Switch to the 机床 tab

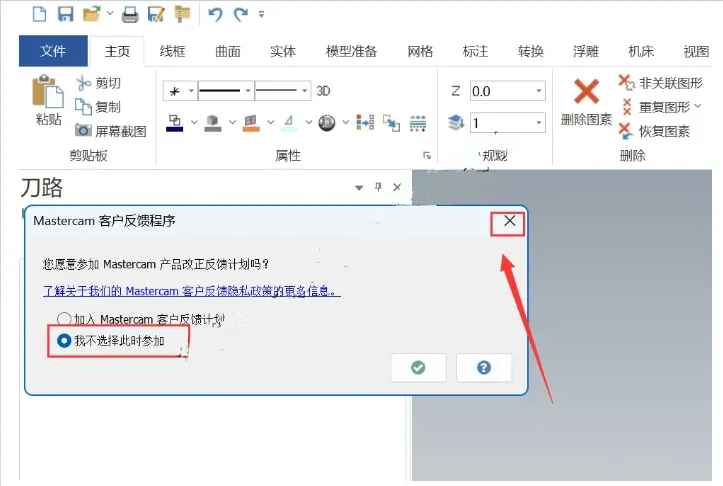pos(641,51)
